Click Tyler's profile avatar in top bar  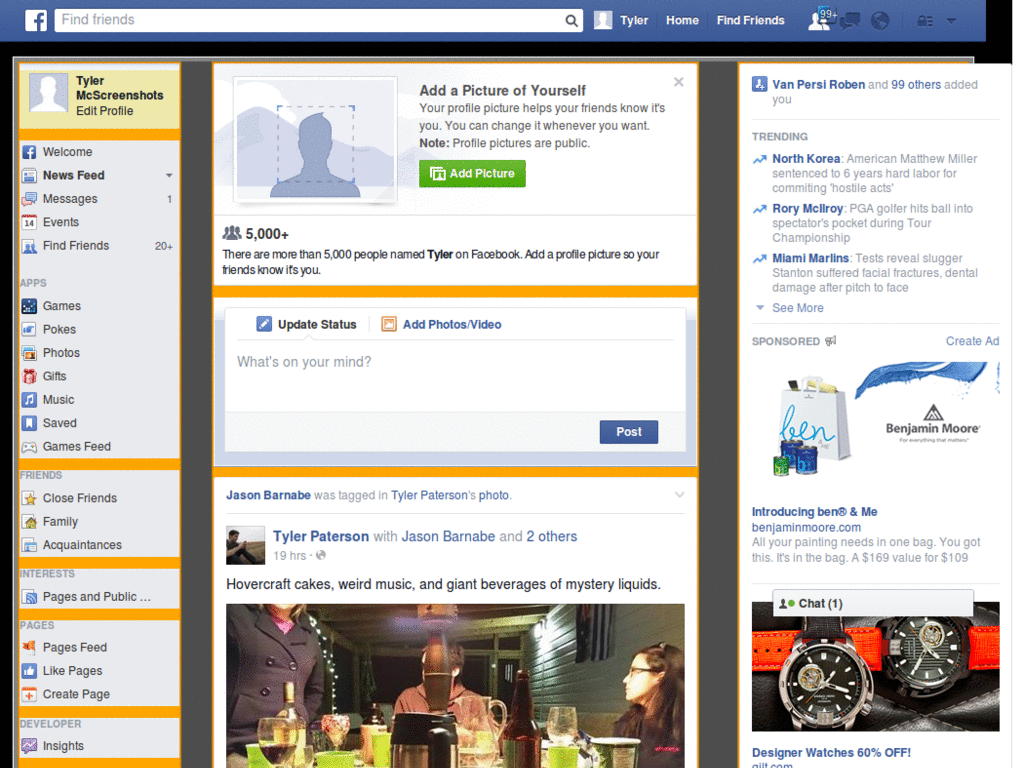pyautogui.click(x=603, y=20)
